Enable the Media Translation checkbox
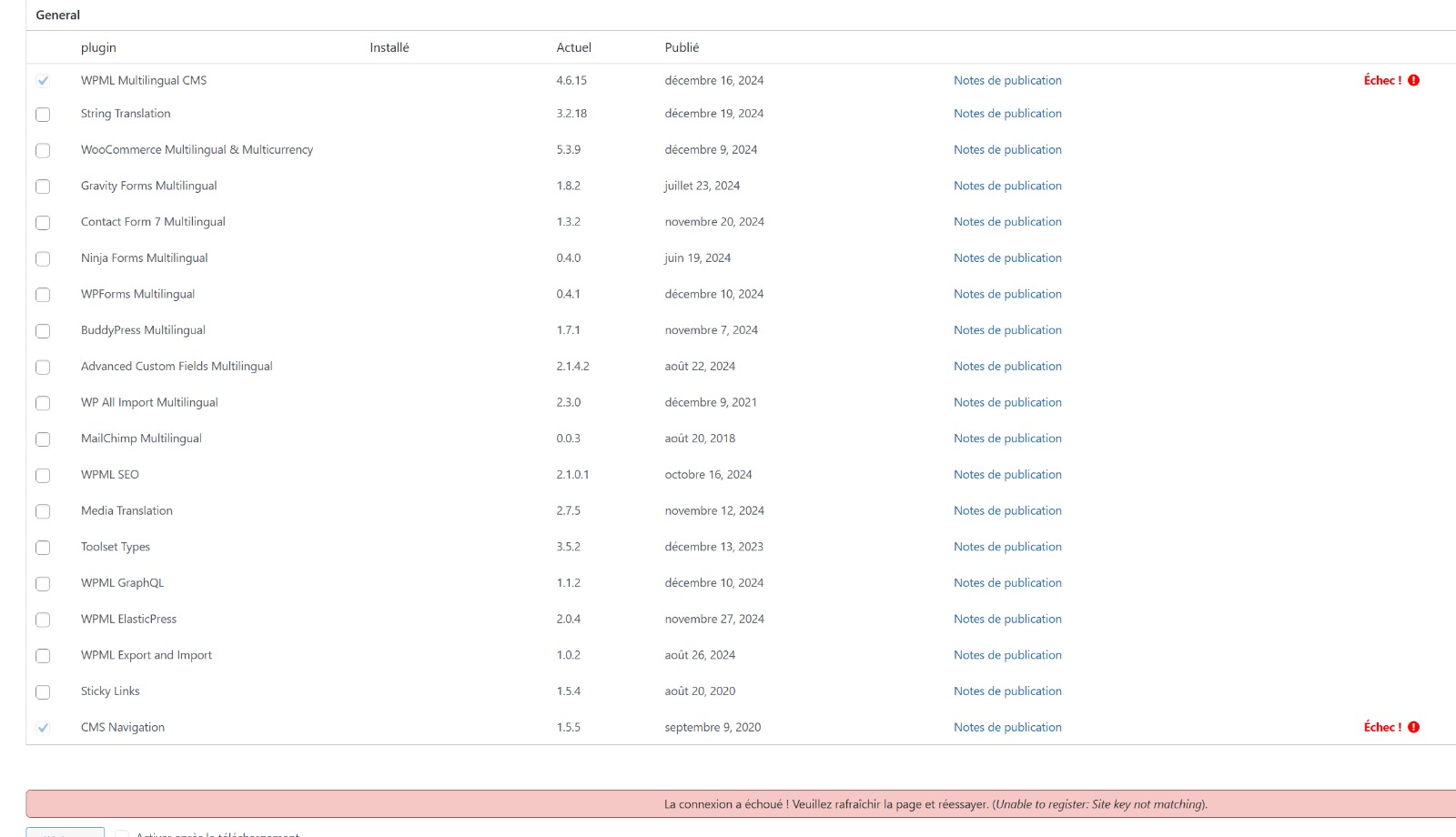Viewport: 1456px width, 837px height. tap(43, 511)
